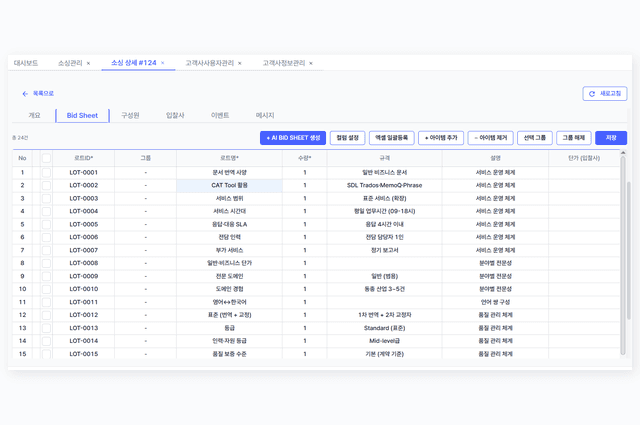Click the 1차 번역 + 2차 교정자 cell
640x425 pixels.
click(384, 315)
